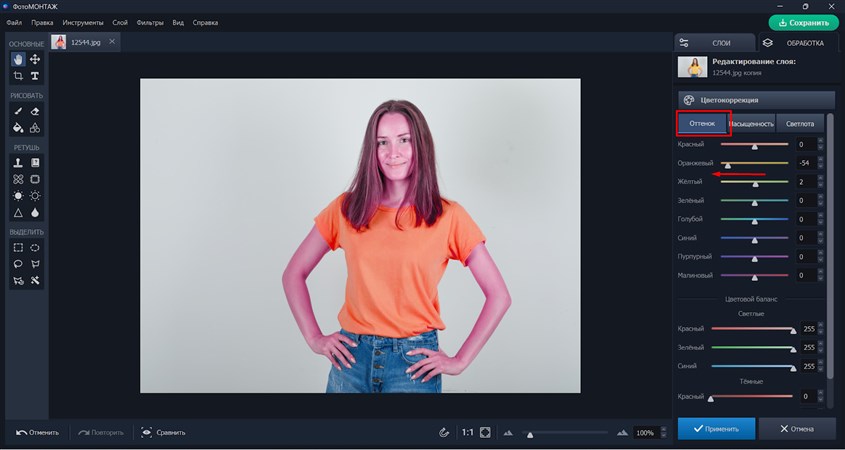Choose the Text tool
This screenshot has width=845, height=450.
pos(35,76)
